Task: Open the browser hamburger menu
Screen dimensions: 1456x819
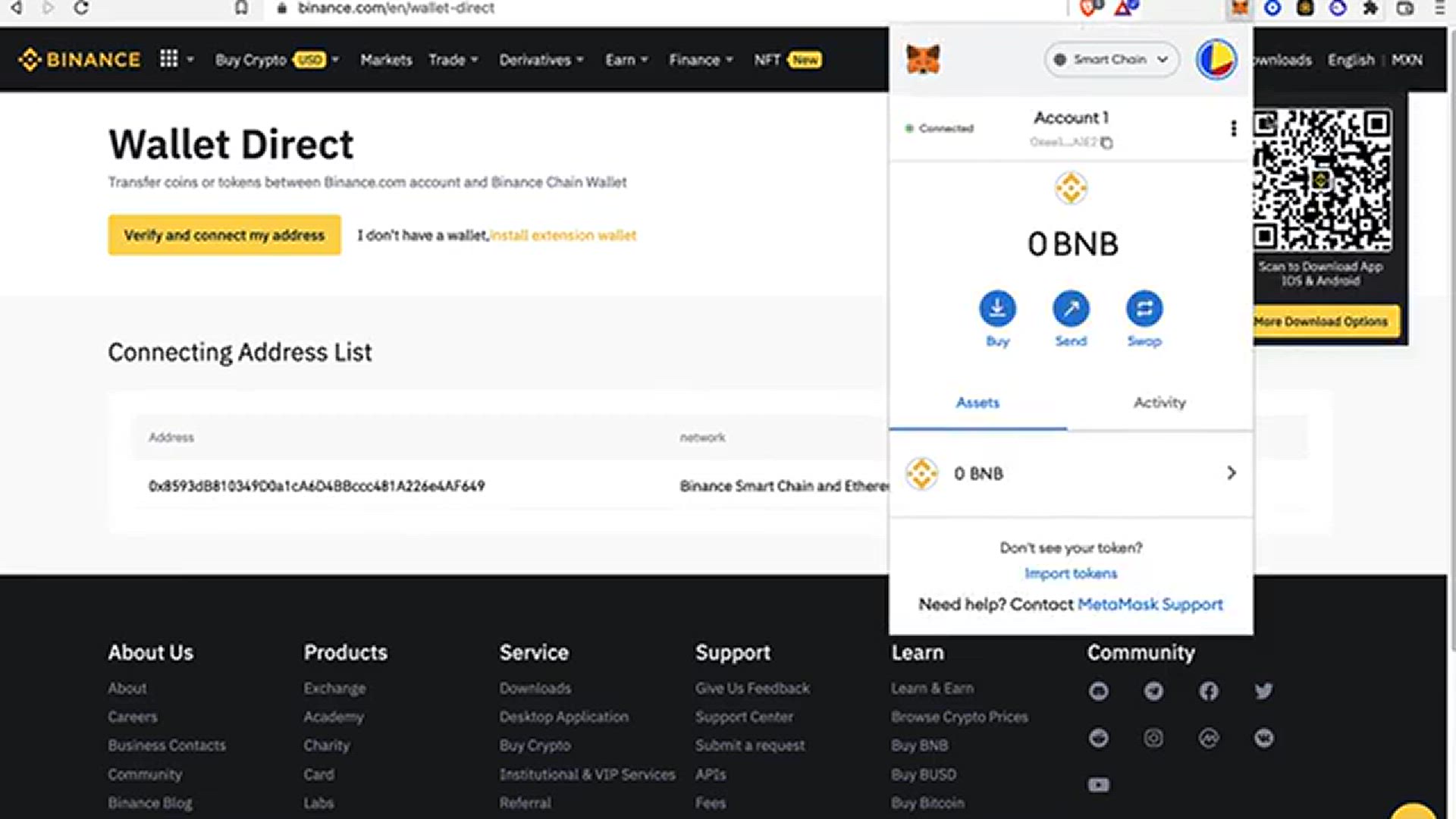Action: 1440,8
